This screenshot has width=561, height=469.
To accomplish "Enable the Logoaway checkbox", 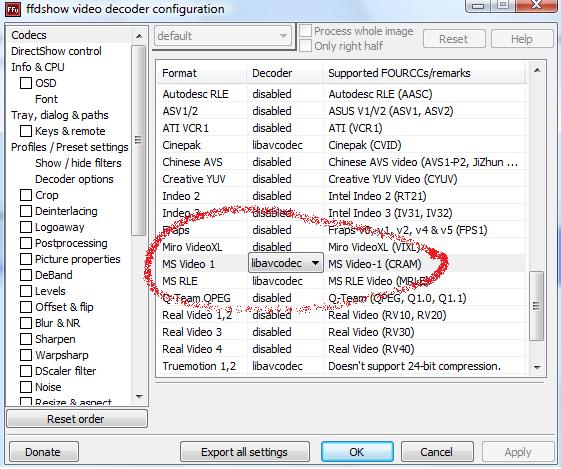I will click(x=26, y=227).
